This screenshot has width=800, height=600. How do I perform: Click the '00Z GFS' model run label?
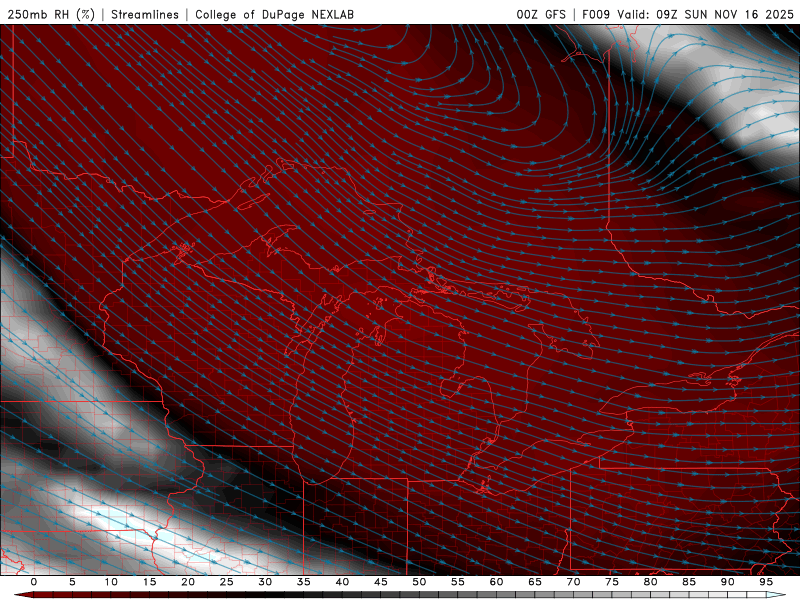pyautogui.click(x=541, y=14)
